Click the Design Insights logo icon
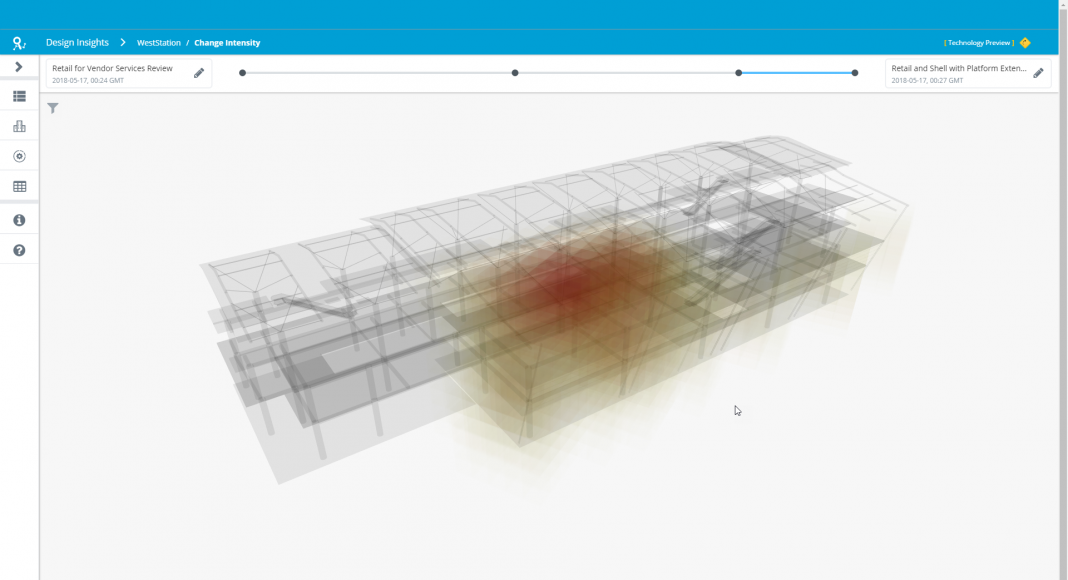The image size is (1068, 580). (19, 43)
